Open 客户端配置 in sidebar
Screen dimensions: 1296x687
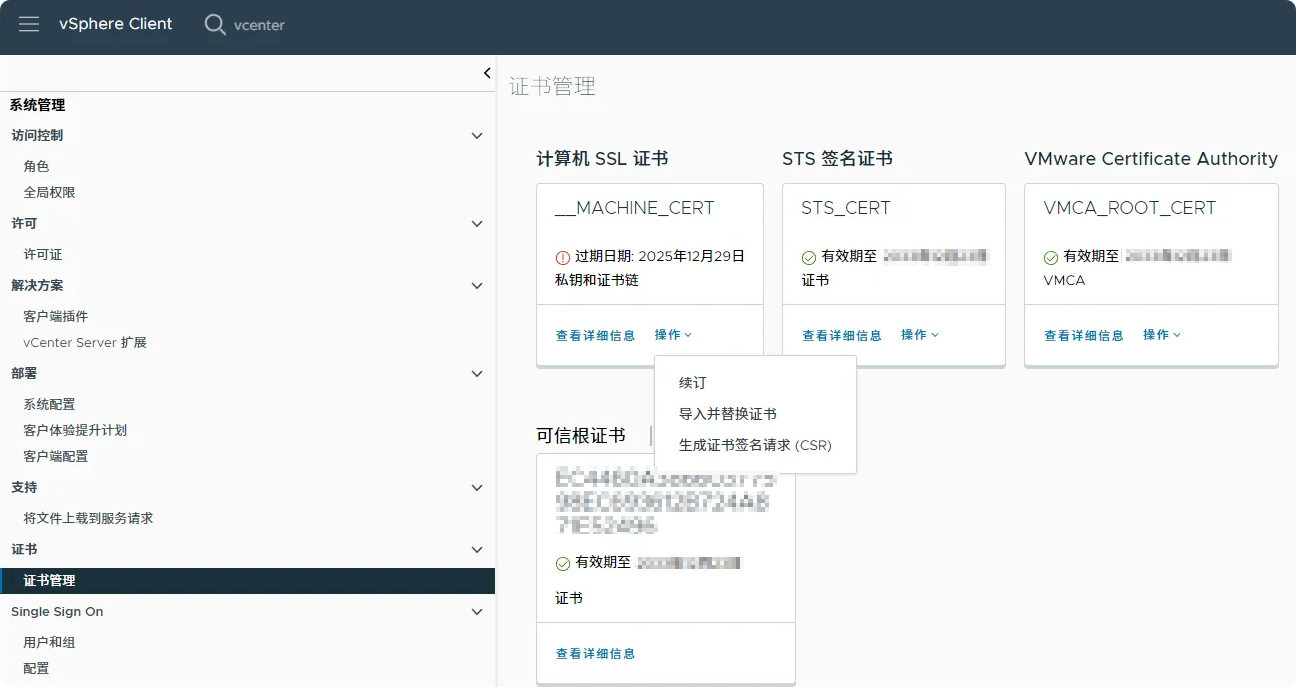point(56,457)
